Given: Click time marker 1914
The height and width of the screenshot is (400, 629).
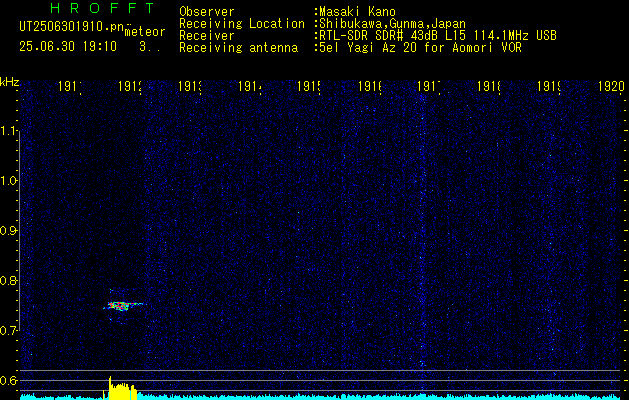Looking at the screenshot, I should point(250,87).
